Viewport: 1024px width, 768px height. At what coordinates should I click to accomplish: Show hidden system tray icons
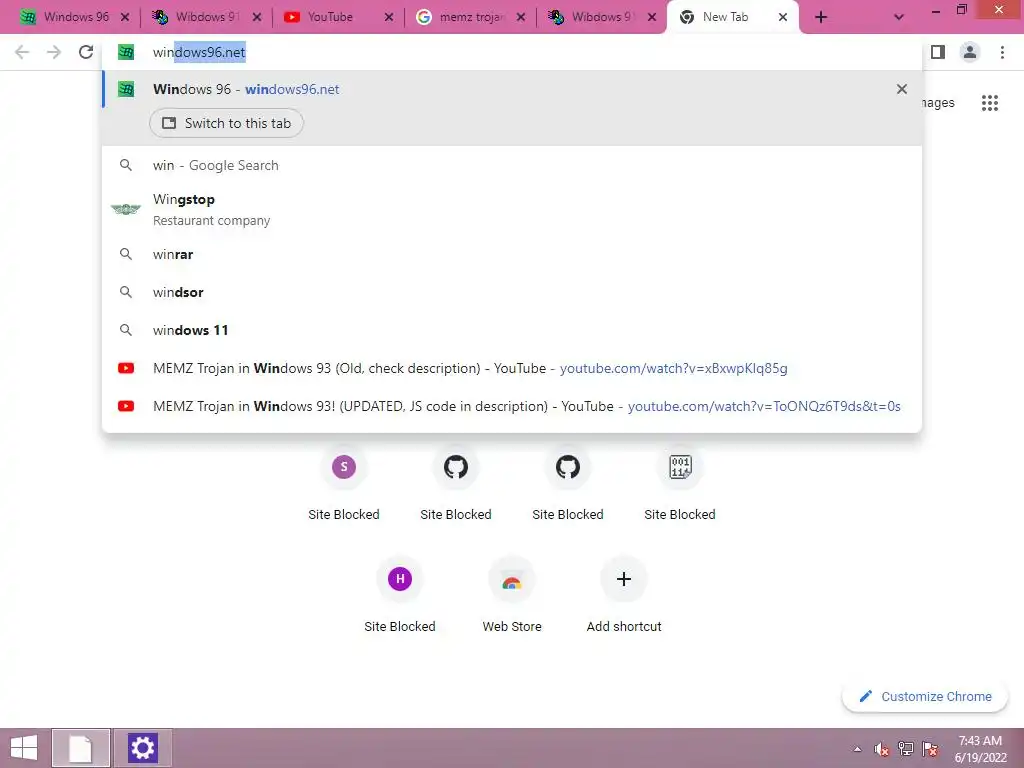(857, 749)
